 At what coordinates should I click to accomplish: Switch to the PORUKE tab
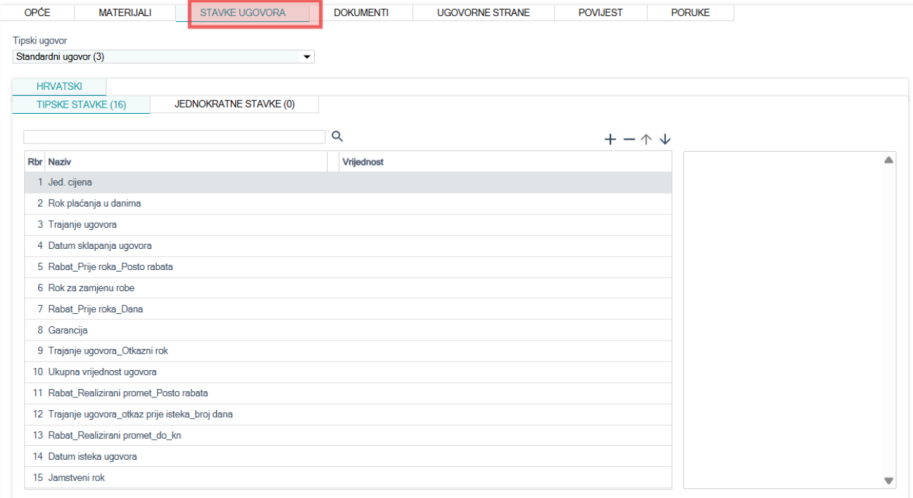tap(690, 13)
